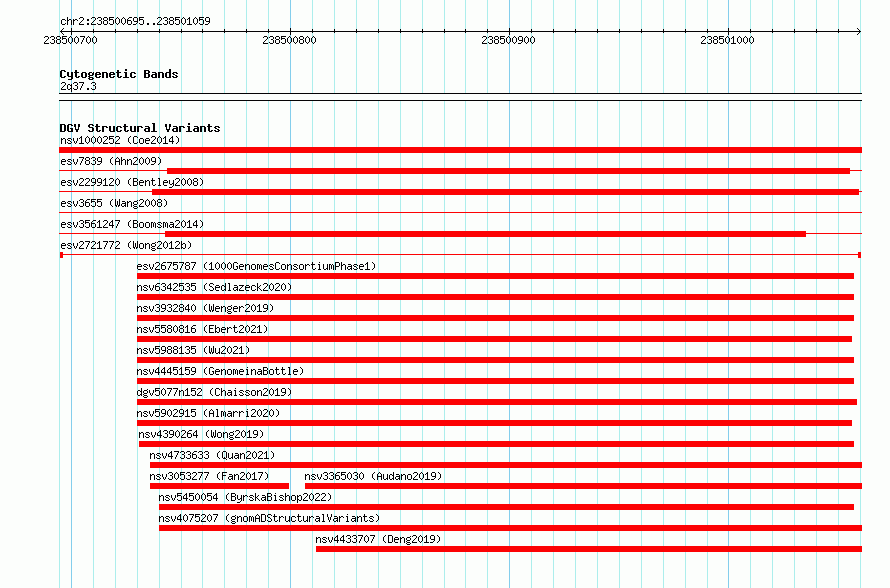Open nsv4390264 (Wong2019) variant
Image resolution: width=890 pixels, height=588 pixels.
(201, 434)
